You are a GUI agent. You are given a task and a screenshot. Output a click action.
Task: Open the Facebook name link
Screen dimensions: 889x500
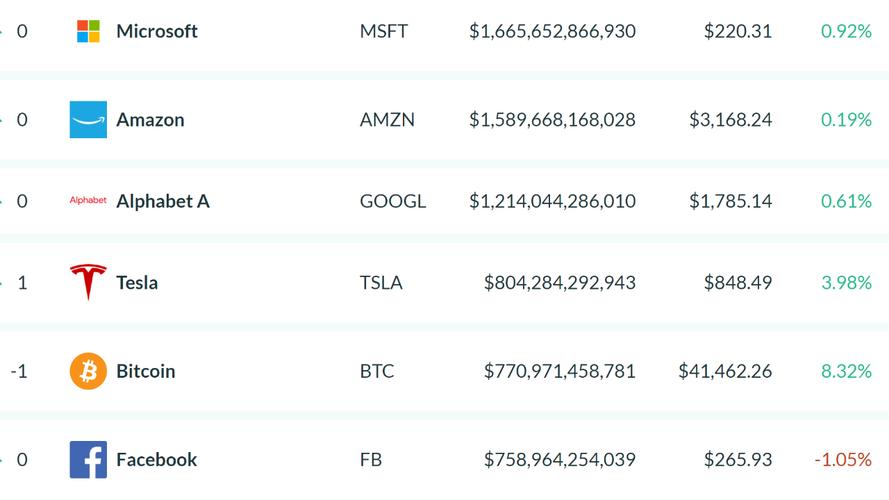pos(157,460)
